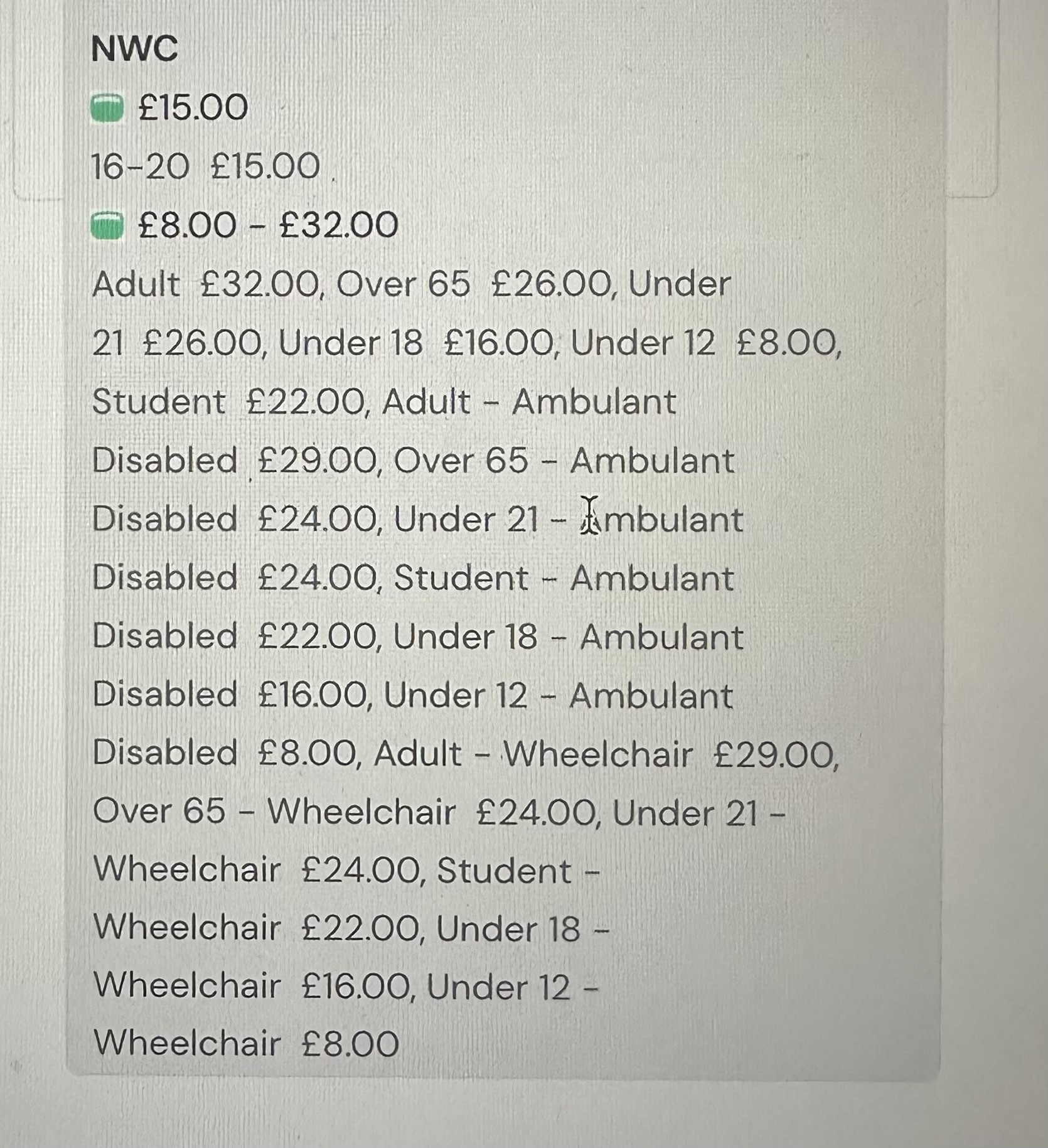The image size is (1048, 1148).
Task: Click the Student – Ambulant text
Action: [x=564, y=578]
